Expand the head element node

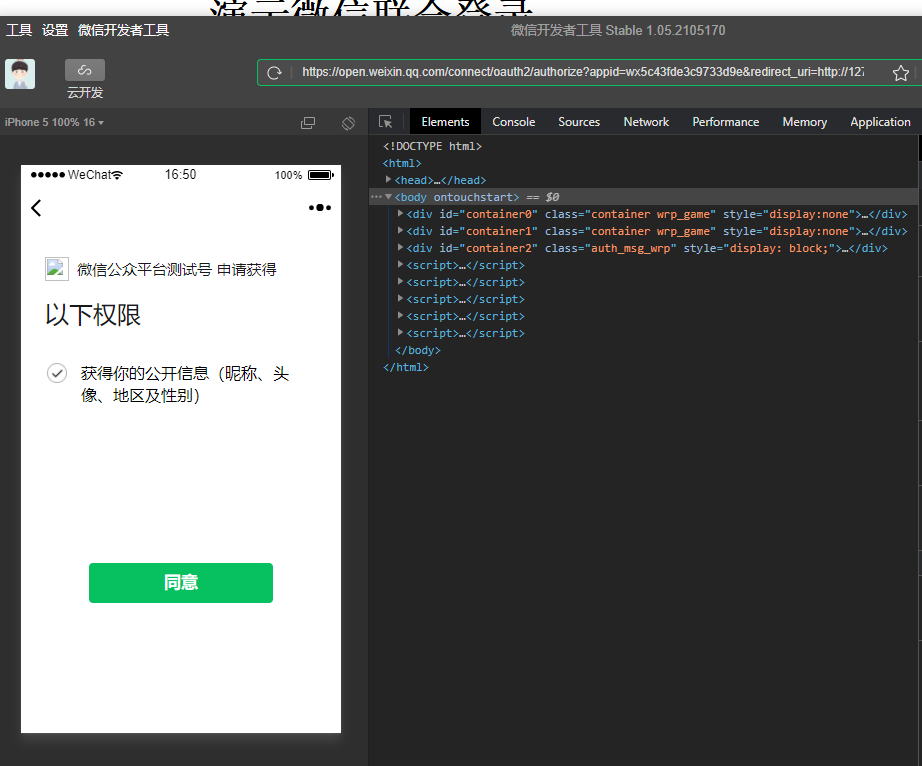[x=389, y=179]
